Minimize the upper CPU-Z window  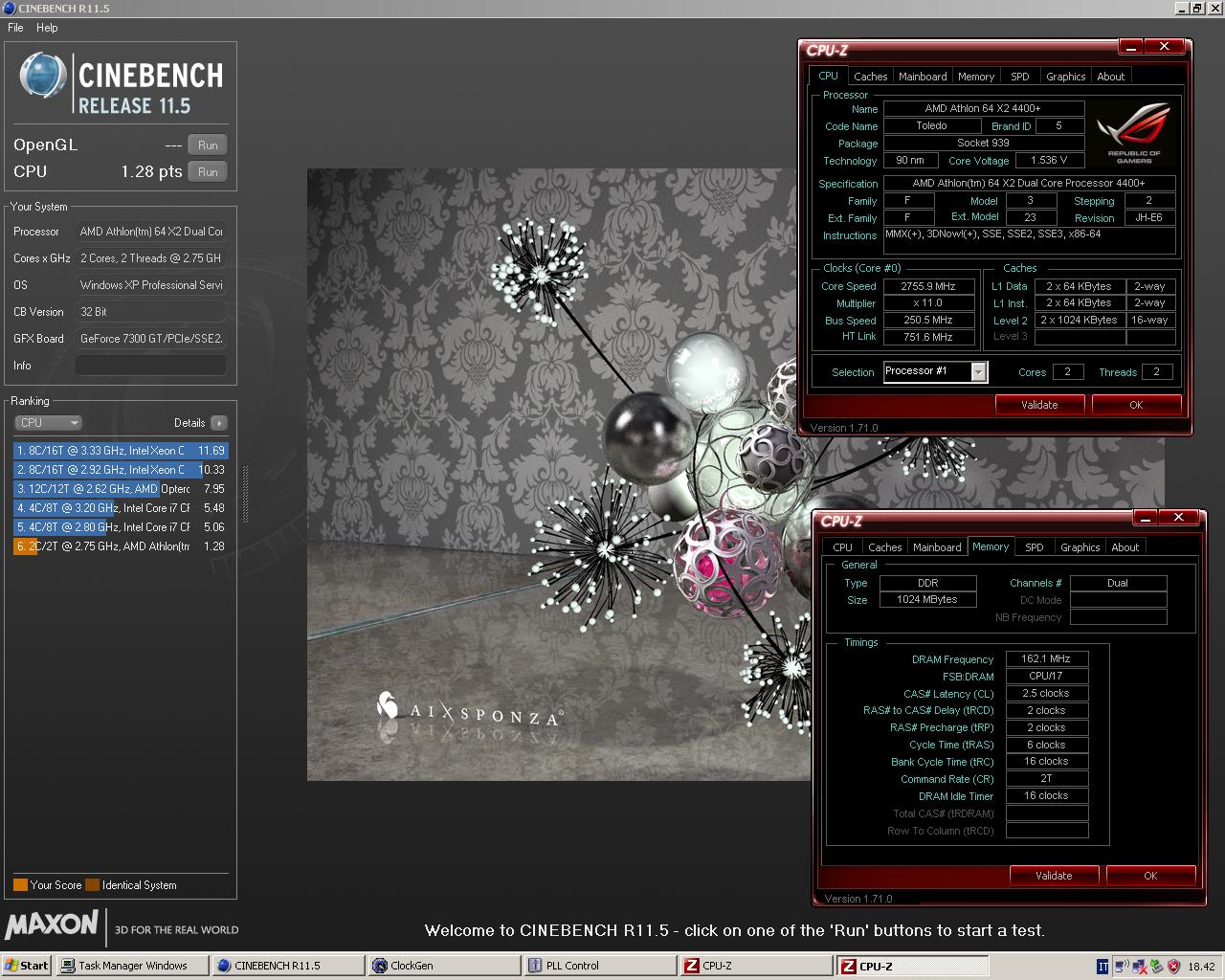click(x=1130, y=47)
